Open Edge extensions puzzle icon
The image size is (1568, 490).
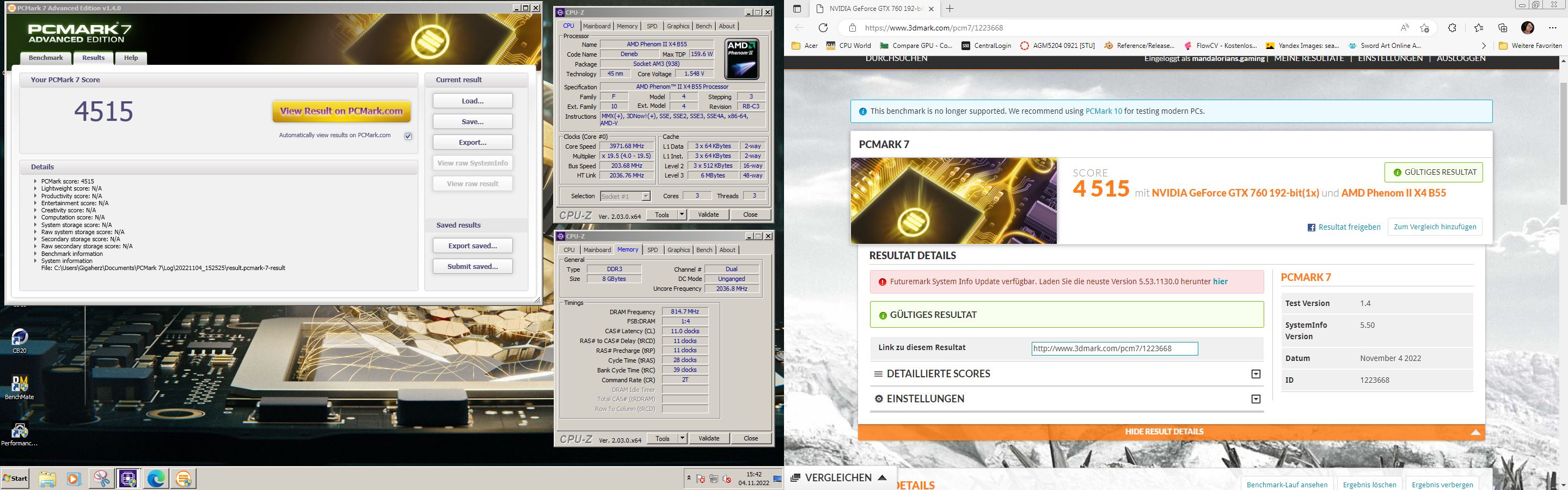tap(1451, 27)
